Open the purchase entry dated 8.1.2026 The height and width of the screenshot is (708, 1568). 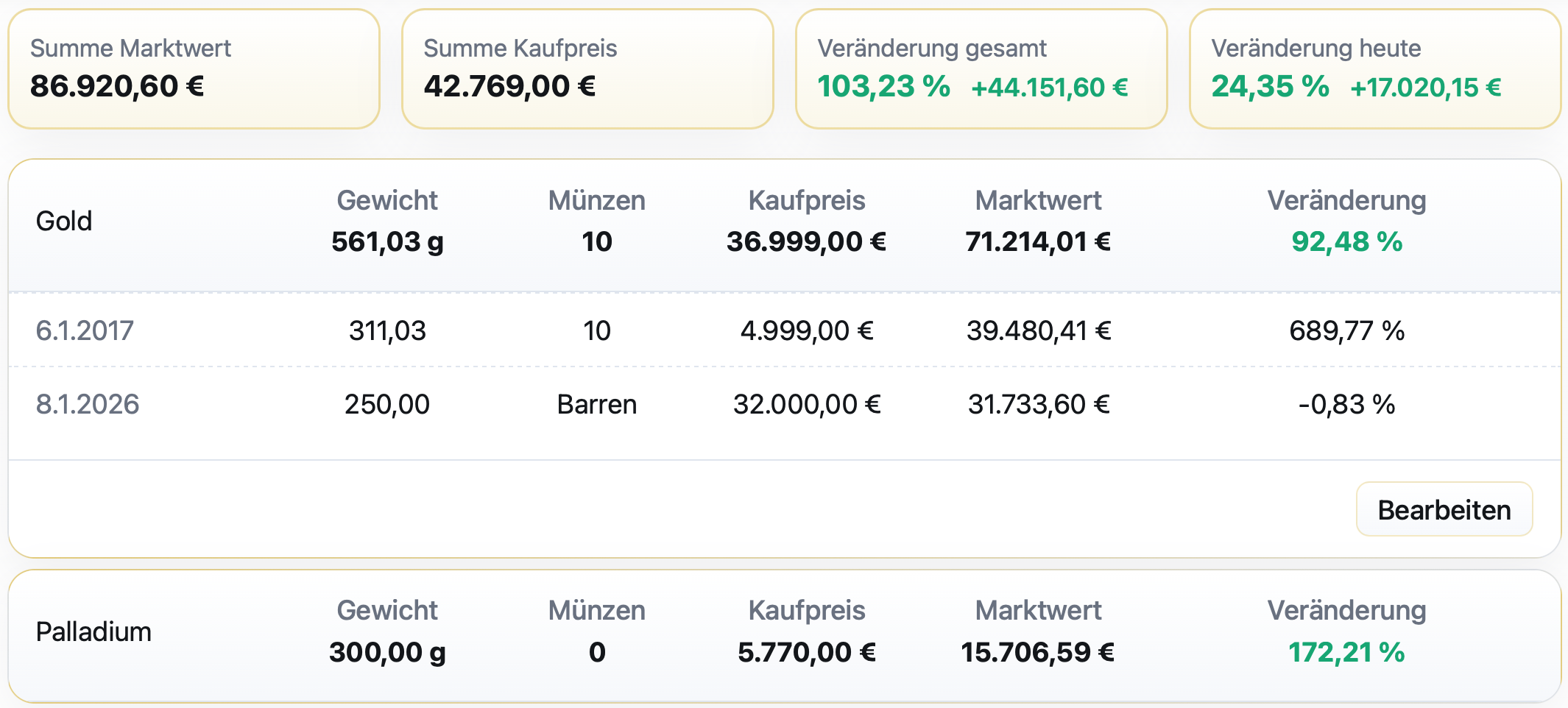pyautogui.click(x=86, y=403)
